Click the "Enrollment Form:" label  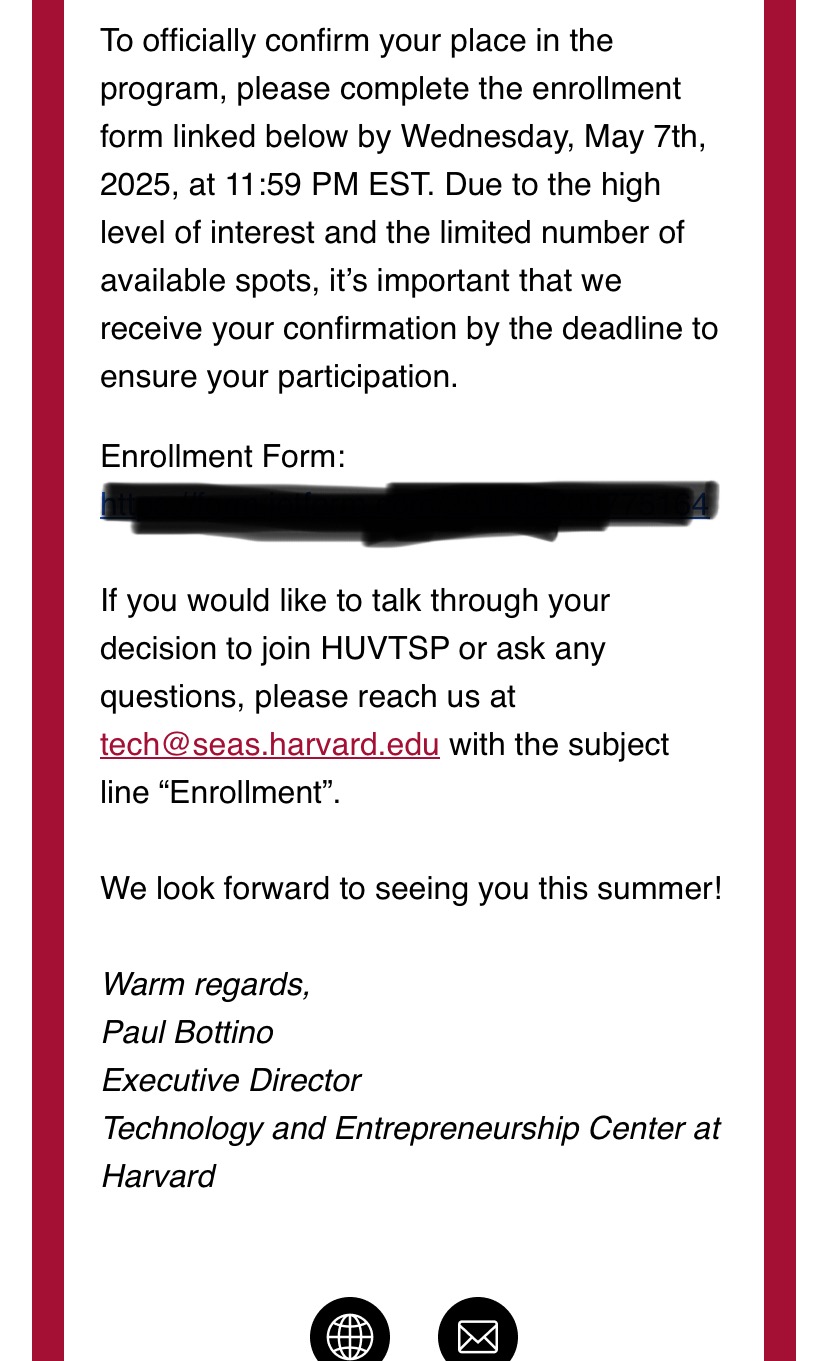click(223, 457)
